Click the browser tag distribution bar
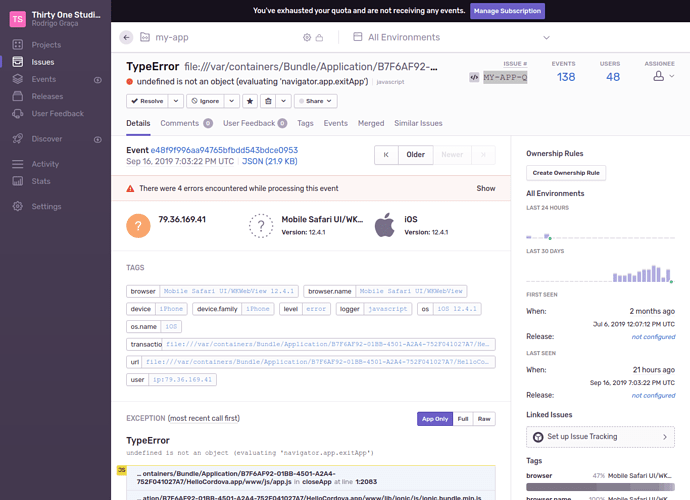690x500 pixels. click(600, 487)
